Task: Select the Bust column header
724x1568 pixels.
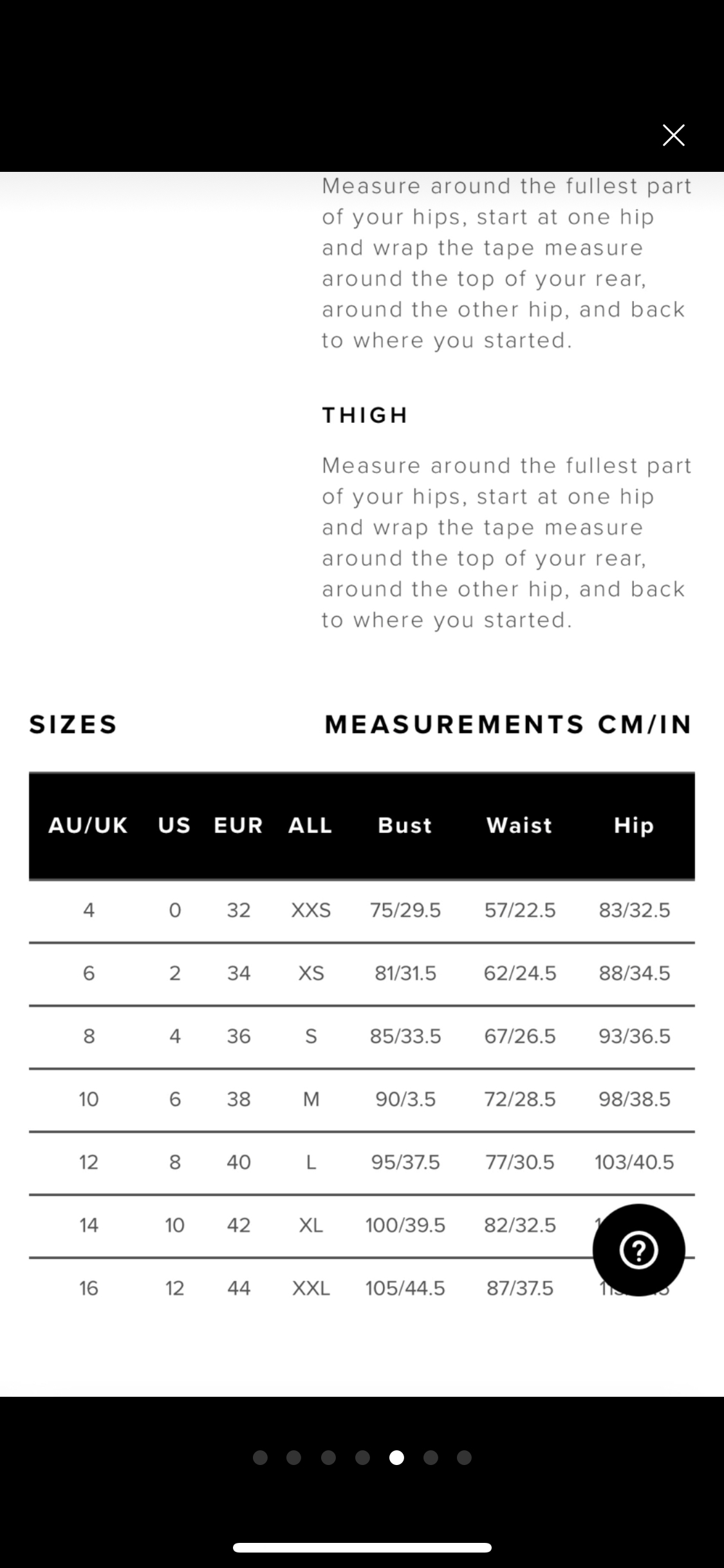Action: (x=405, y=825)
